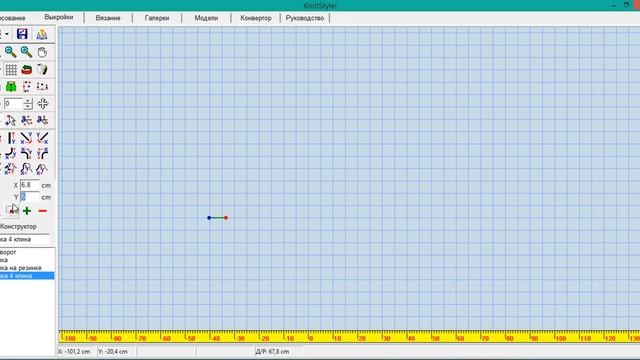Click the middle node editing tool icon

(x=27, y=120)
